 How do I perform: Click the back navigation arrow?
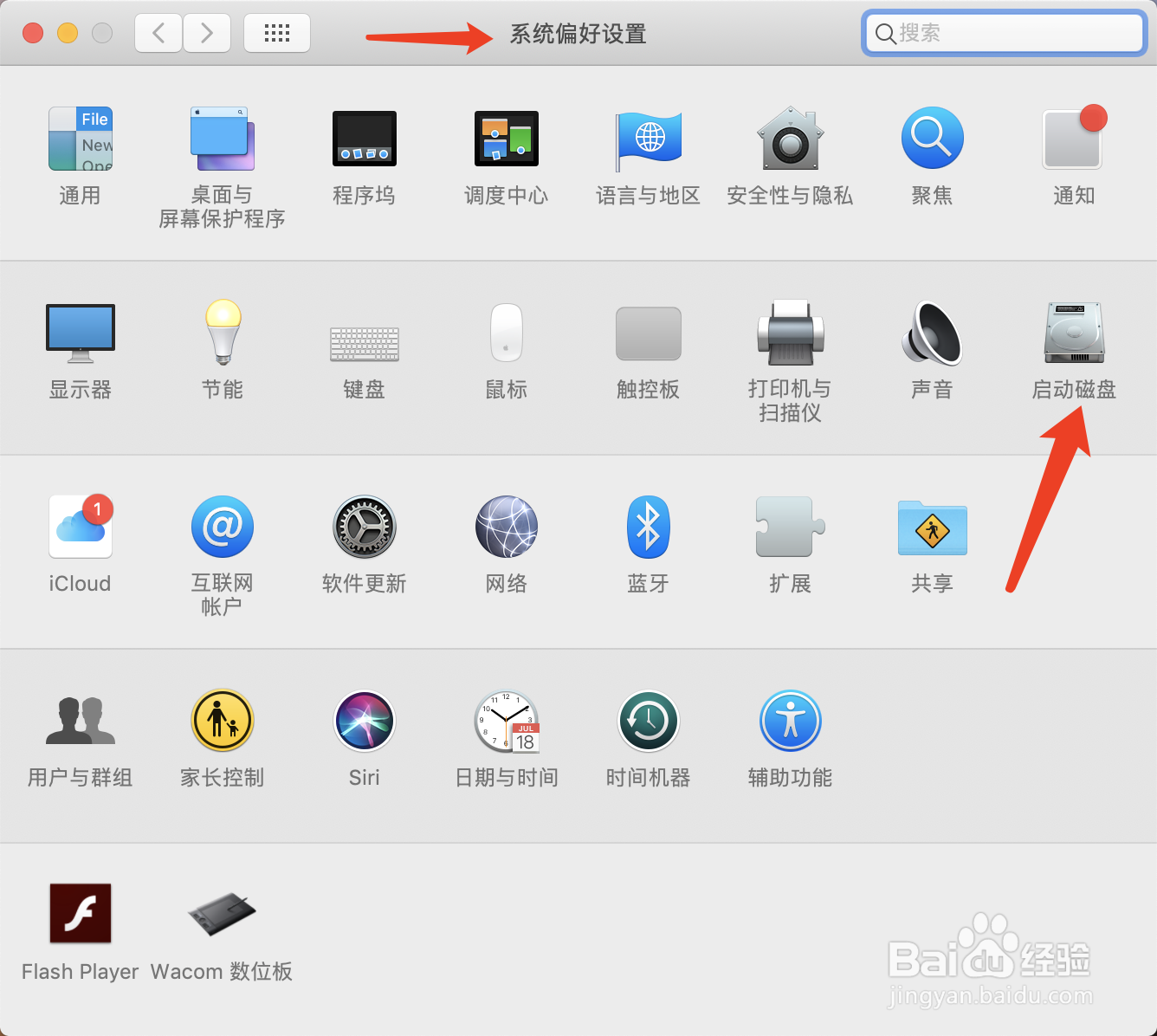pyautogui.click(x=158, y=32)
